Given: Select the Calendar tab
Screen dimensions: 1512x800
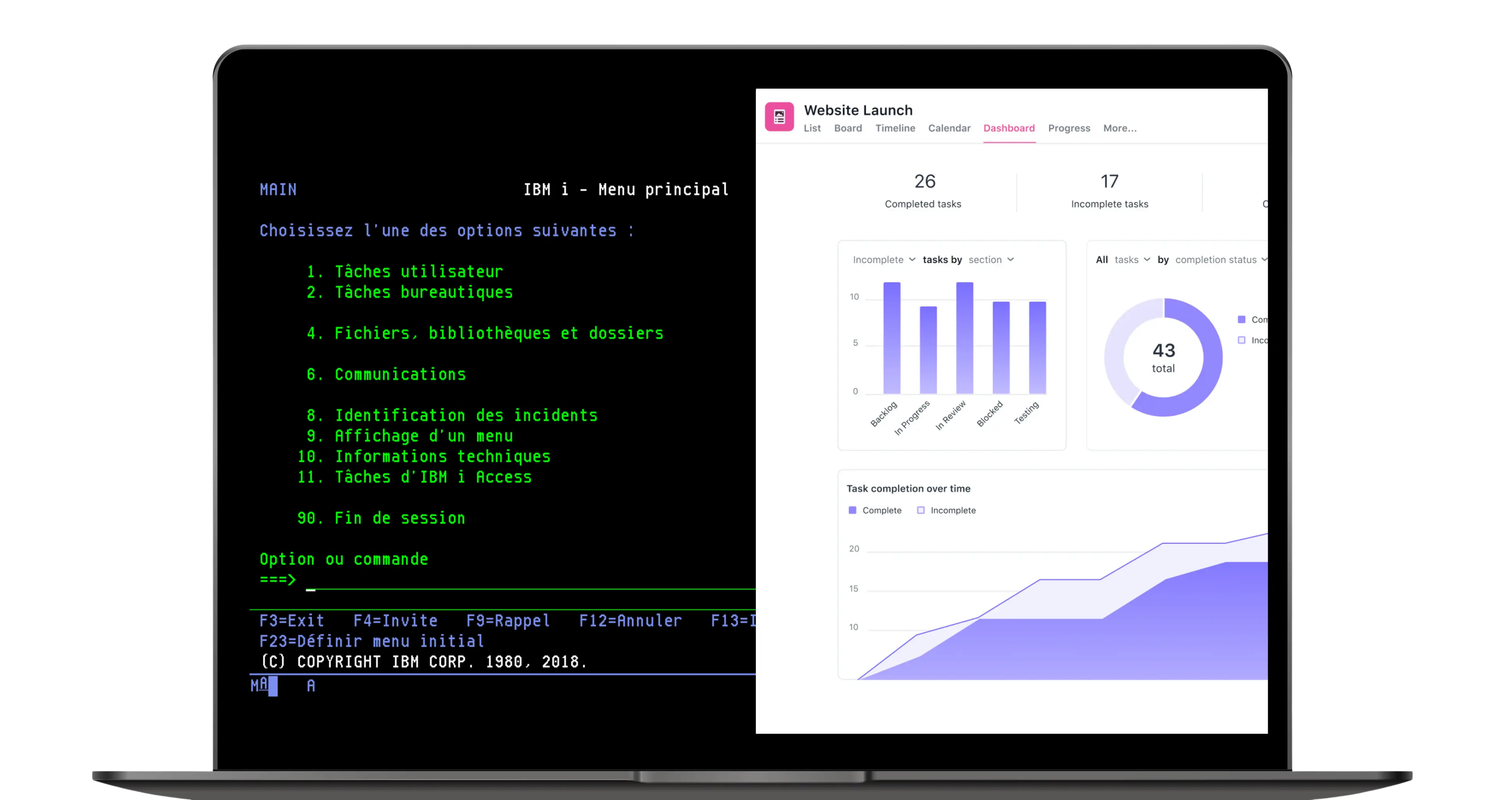Looking at the screenshot, I should tap(949, 128).
